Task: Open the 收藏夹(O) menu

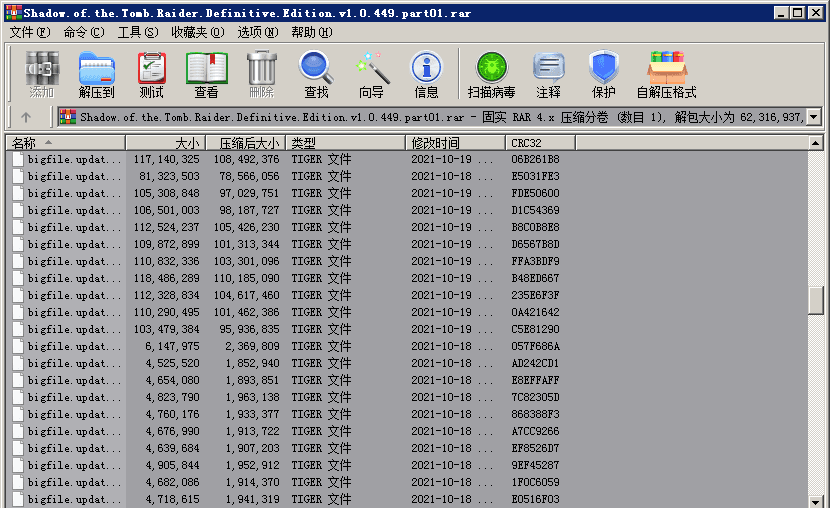Action: coord(198,32)
